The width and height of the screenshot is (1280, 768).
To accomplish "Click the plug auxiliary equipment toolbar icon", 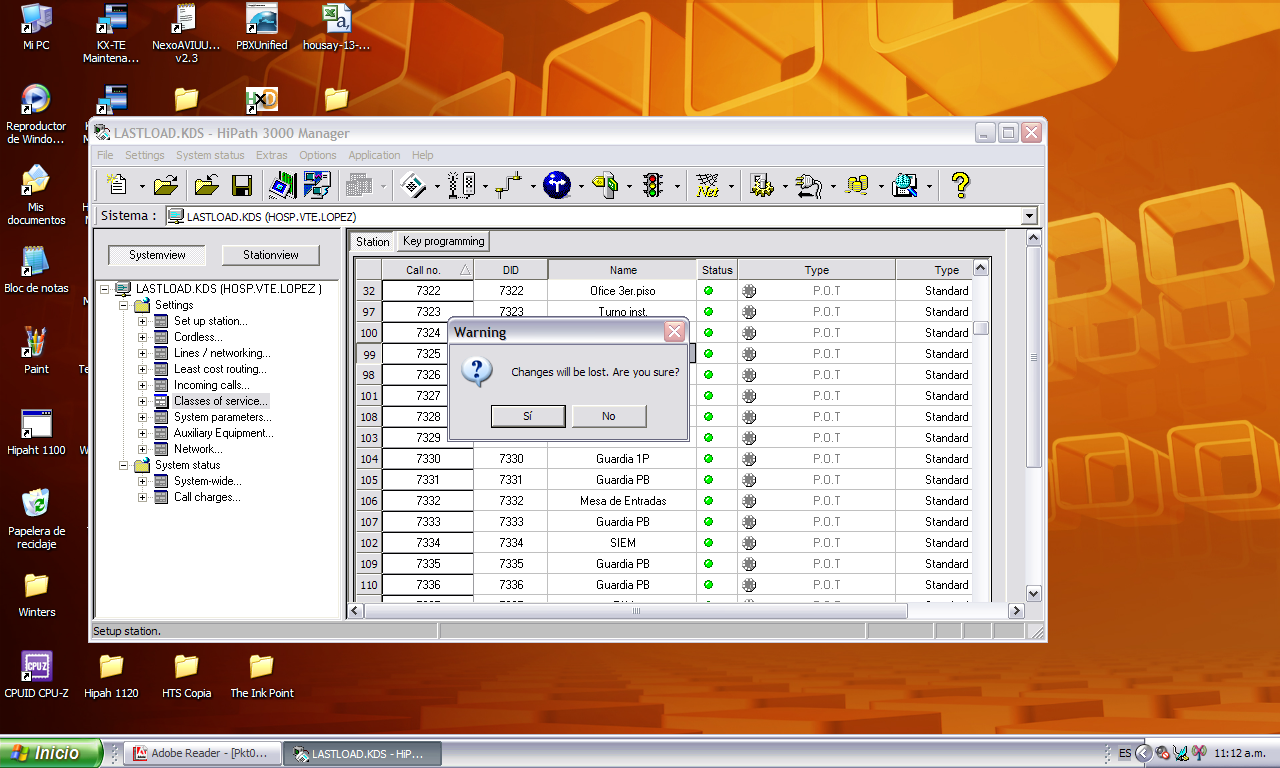I will [x=809, y=185].
